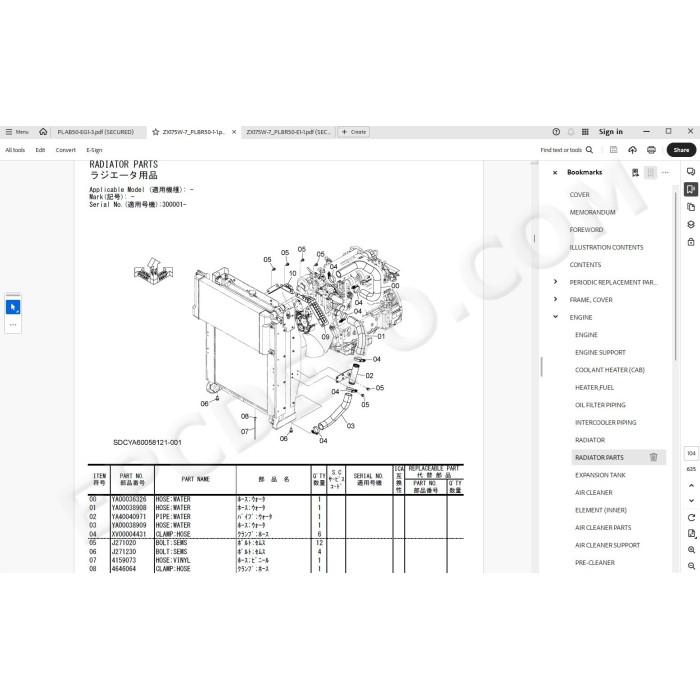Open the Bookmarks options ellipsis
The height and width of the screenshot is (700, 700).
click(x=665, y=172)
